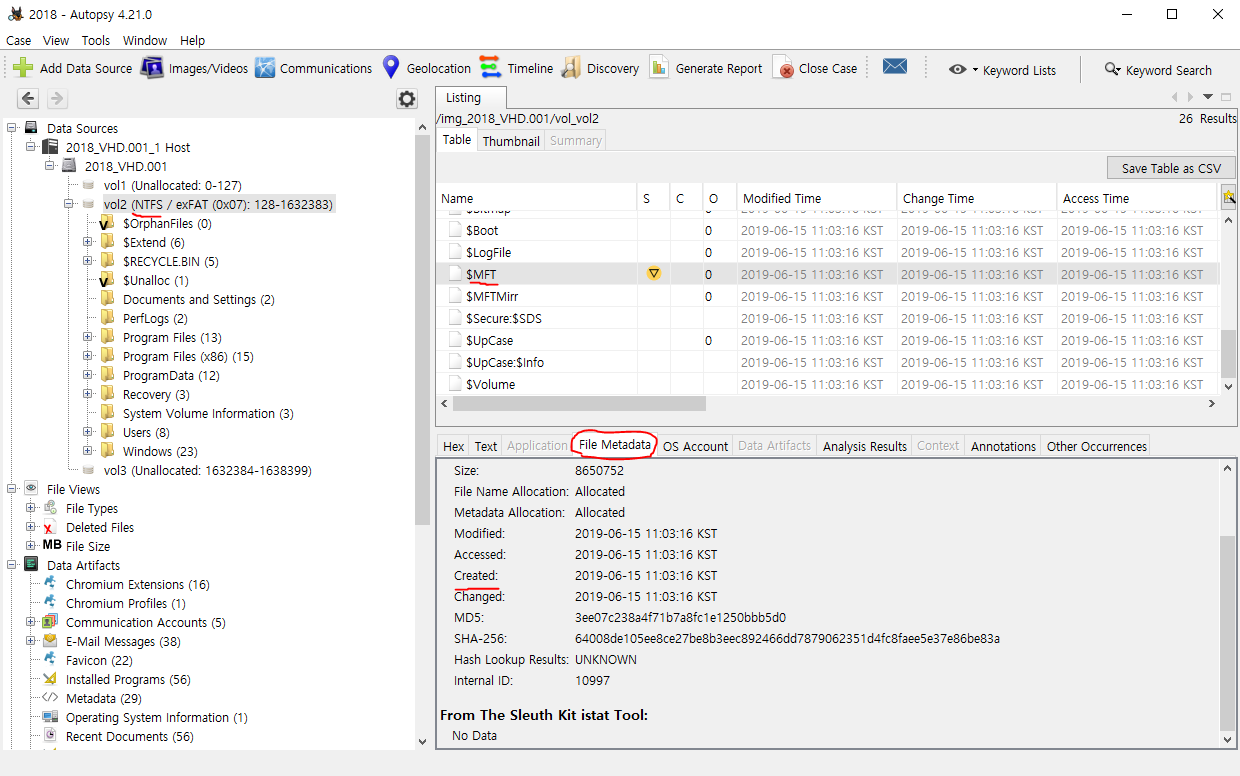
Task: Expand the Program Files (13) folder
Action: pyautogui.click(x=87, y=338)
